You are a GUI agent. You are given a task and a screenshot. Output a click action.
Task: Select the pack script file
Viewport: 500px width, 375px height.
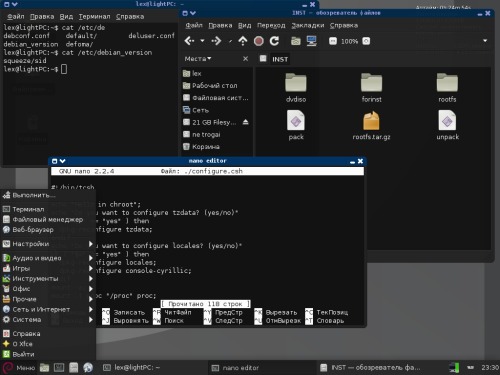tap(296, 125)
